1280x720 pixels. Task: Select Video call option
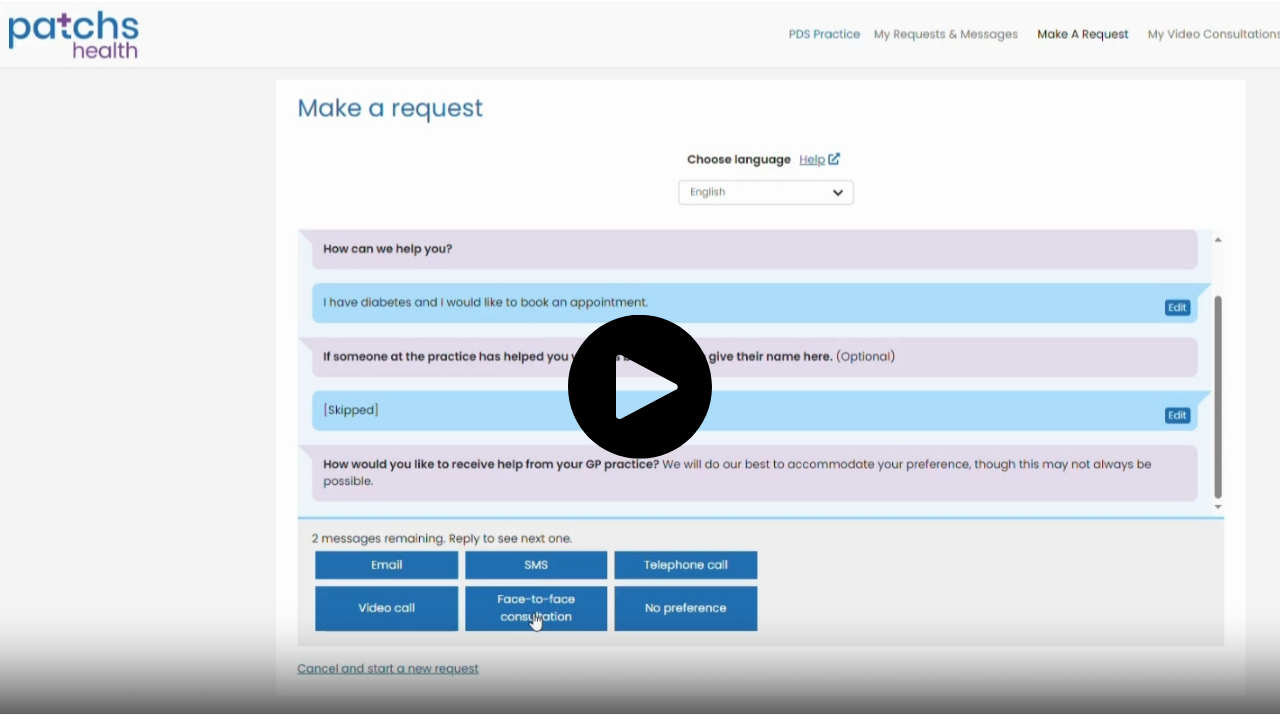(386, 608)
